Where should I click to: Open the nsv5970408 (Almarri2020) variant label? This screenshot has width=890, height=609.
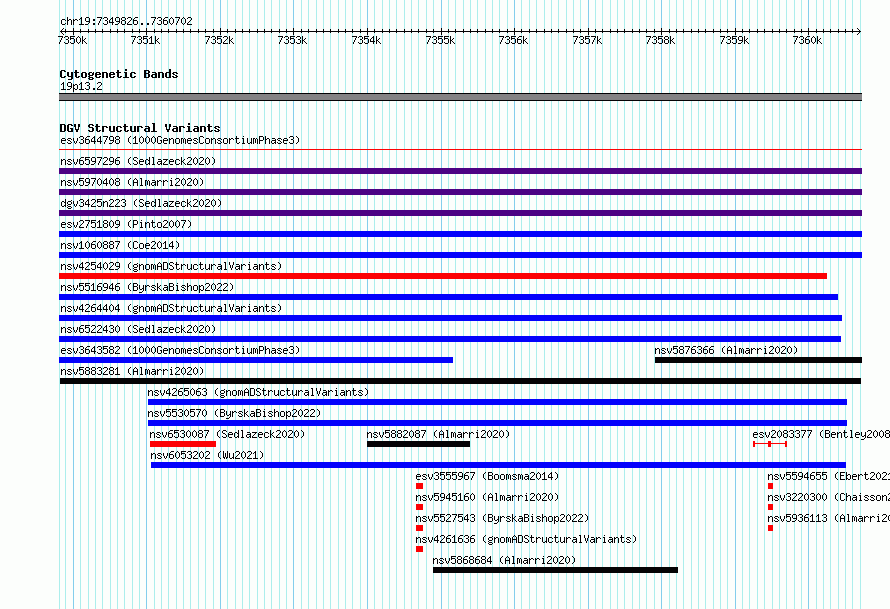(x=132, y=182)
